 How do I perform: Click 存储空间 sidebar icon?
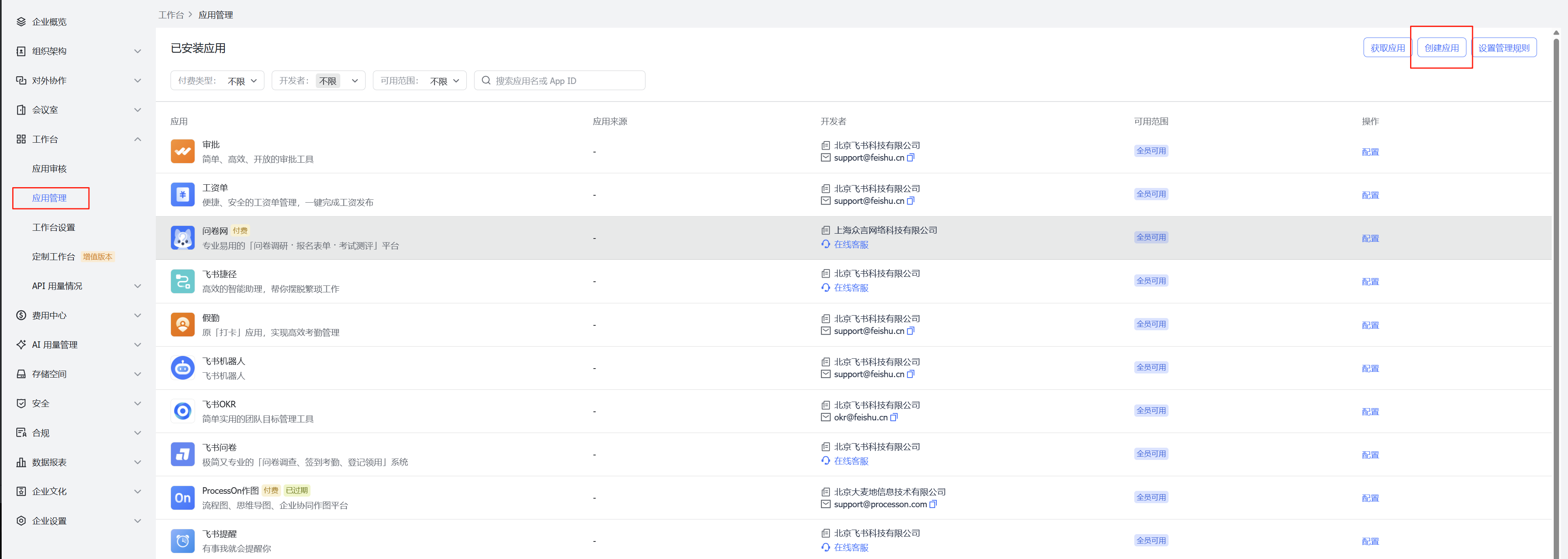click(21, 374)
